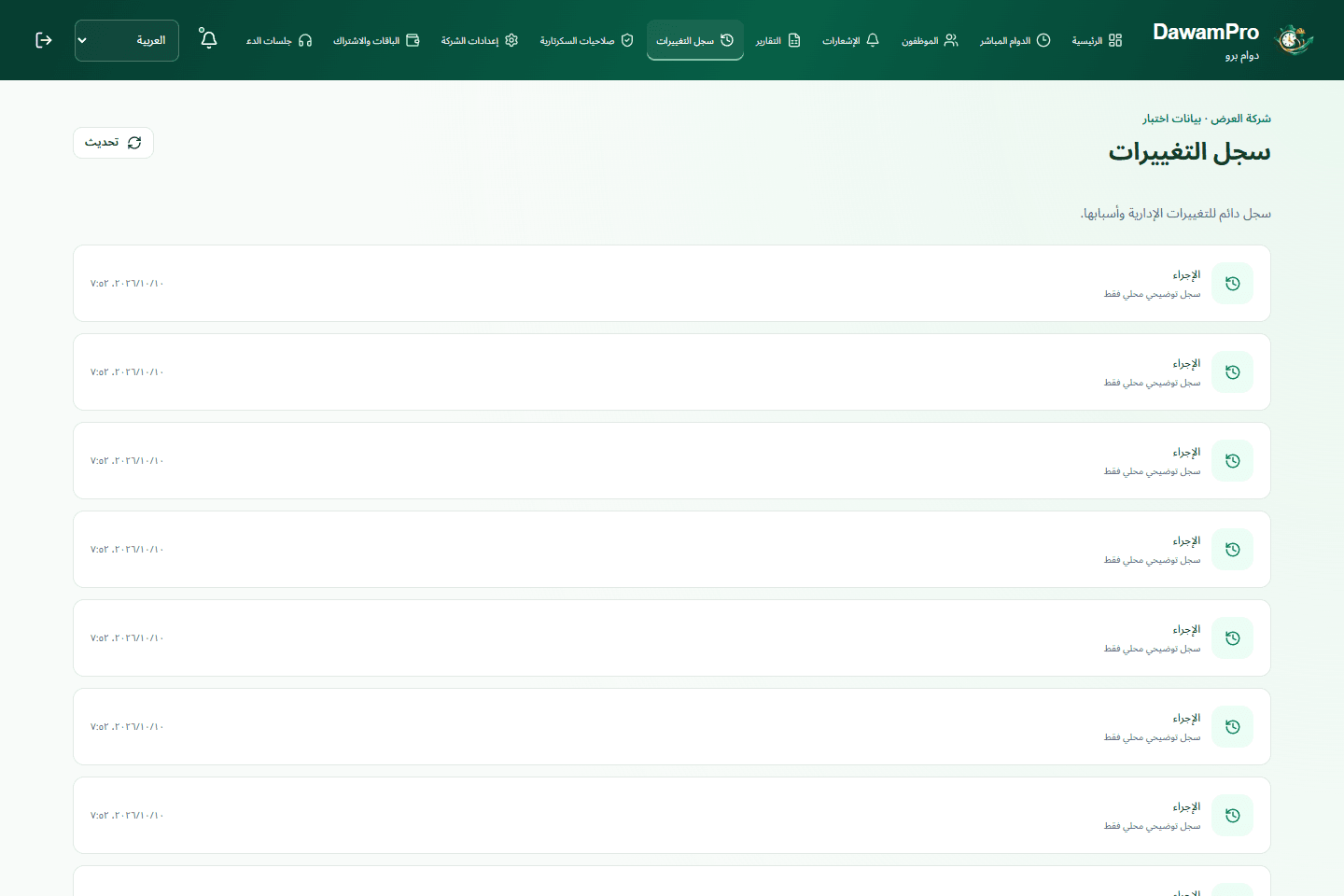Open صلاحيات السكرتارية permissions page

586,40
